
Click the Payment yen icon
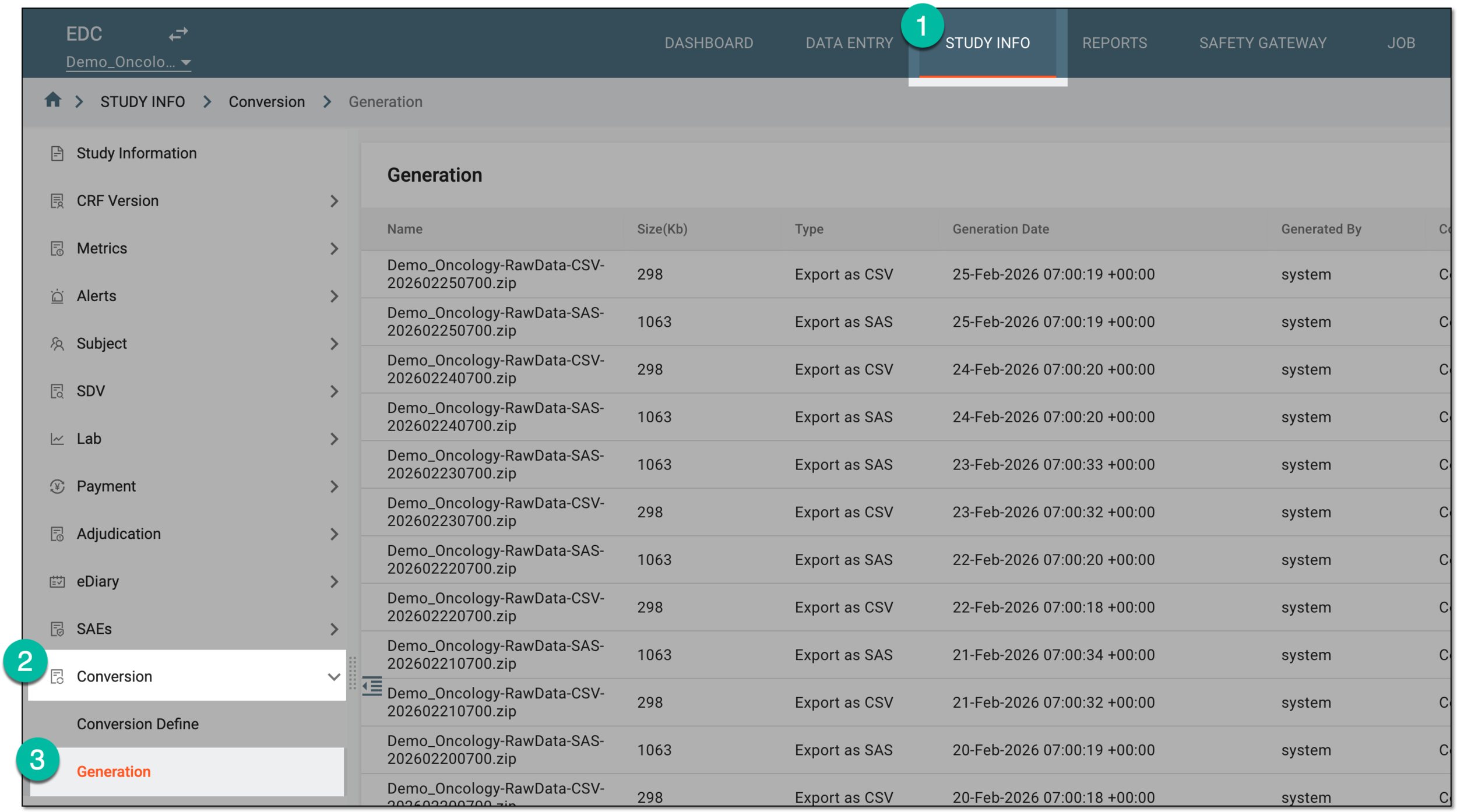[x=57, y=486]
